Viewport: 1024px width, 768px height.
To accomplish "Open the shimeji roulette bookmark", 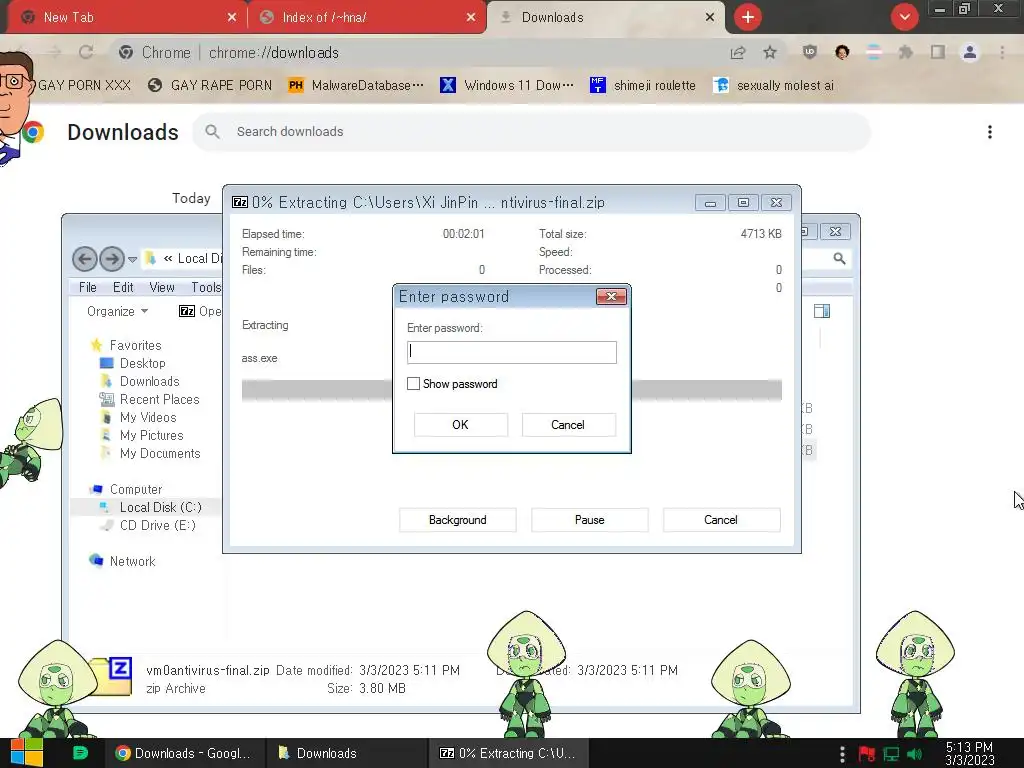I will click(643, 86).
